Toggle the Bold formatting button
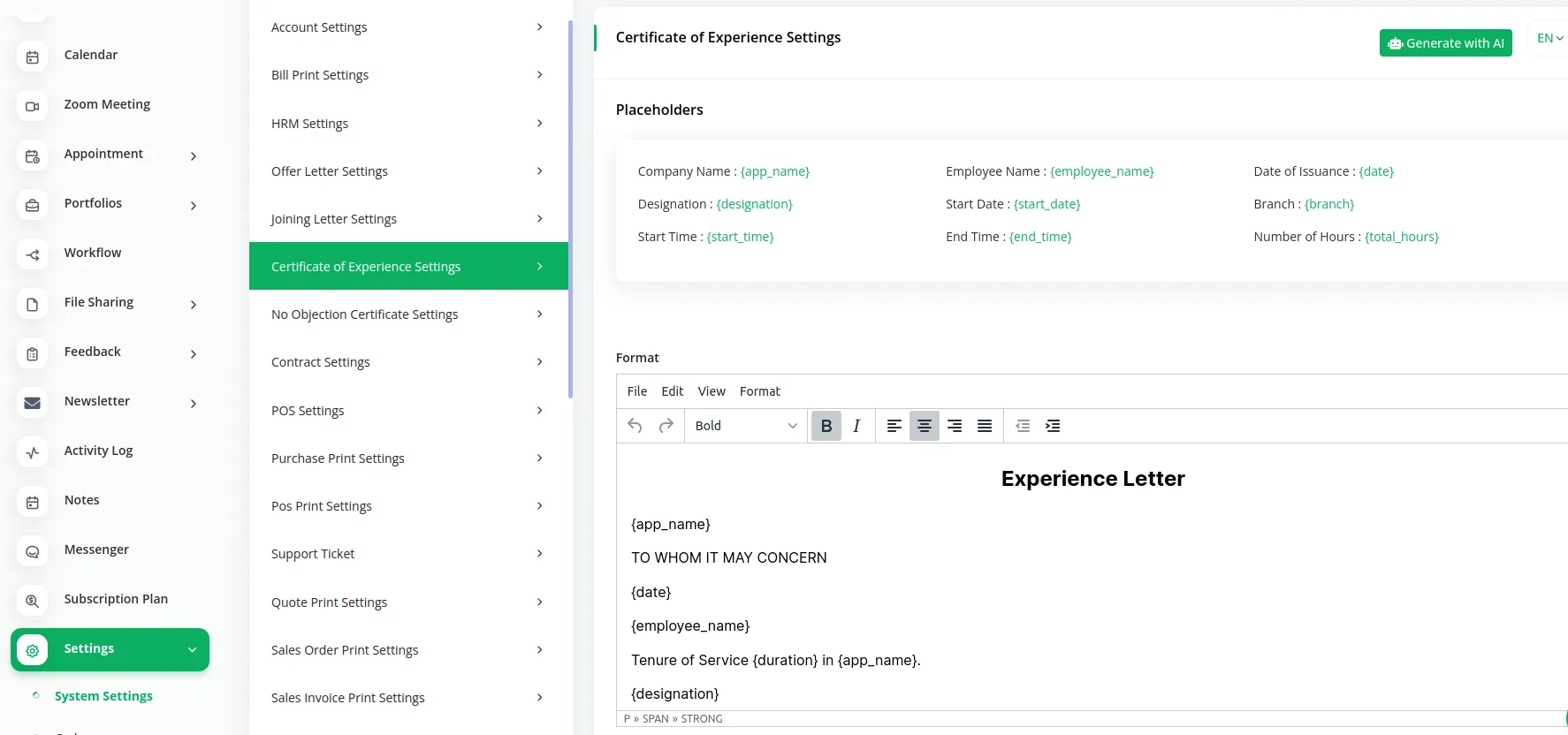The image size is (1568, 735). coord(826,426)
